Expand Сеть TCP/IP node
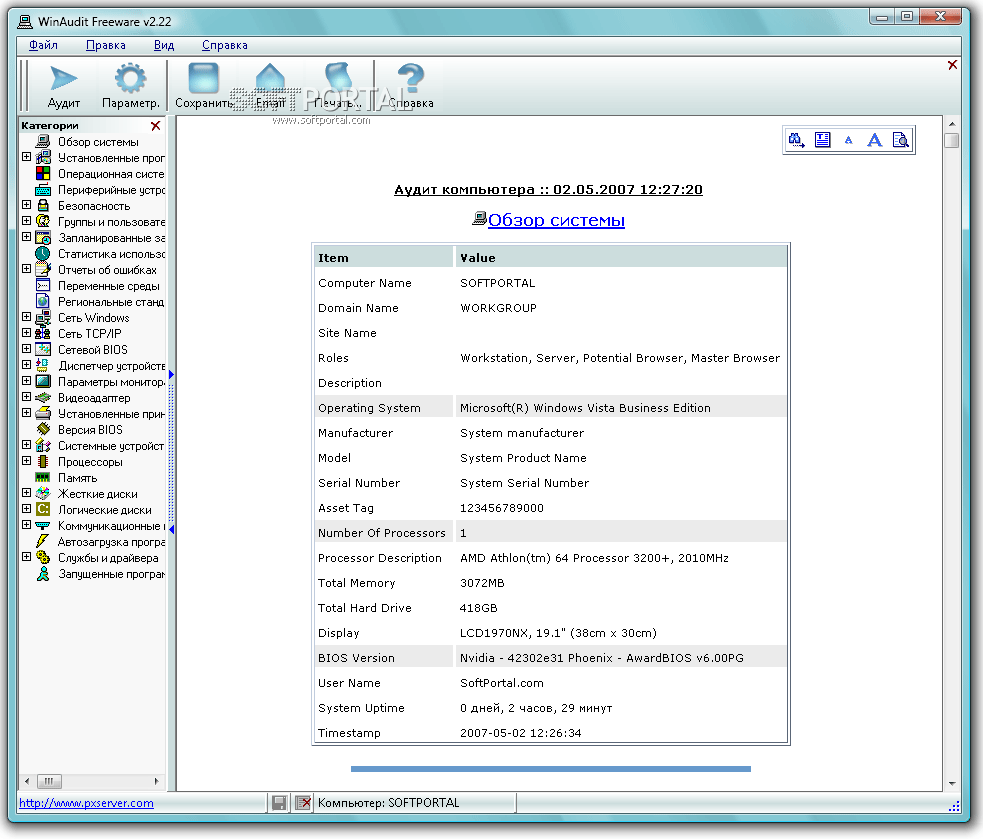 (26, 332)
